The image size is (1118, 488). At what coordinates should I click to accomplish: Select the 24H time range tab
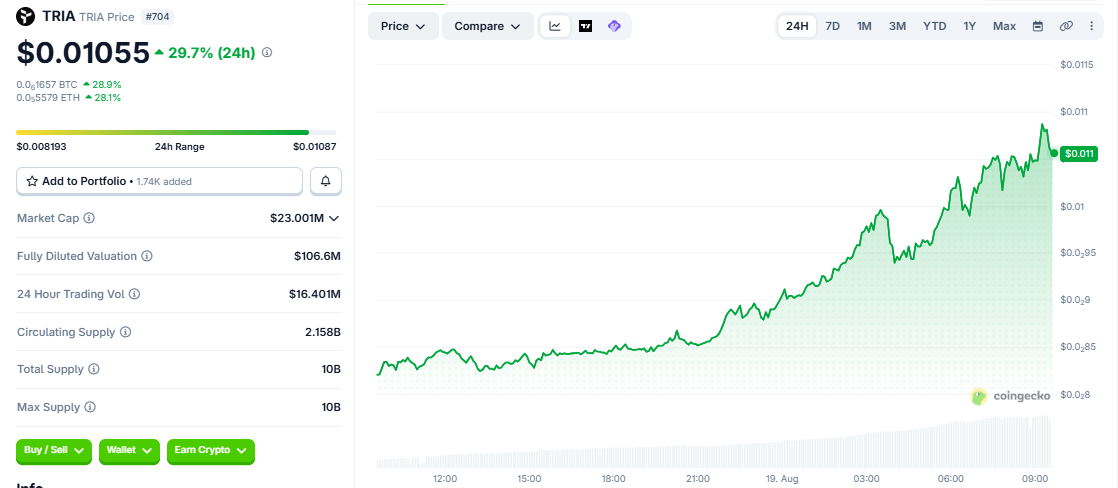click(797, 26)
